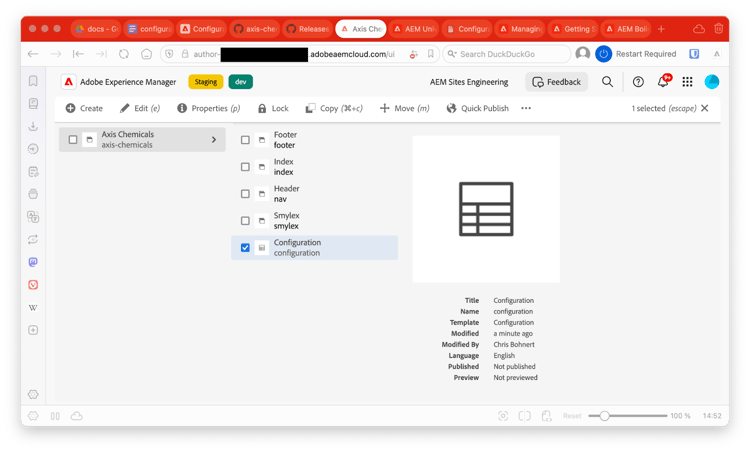Click Quick Publish
The image size is (750, 452).
pyautogui.click(x=477, y=108)
